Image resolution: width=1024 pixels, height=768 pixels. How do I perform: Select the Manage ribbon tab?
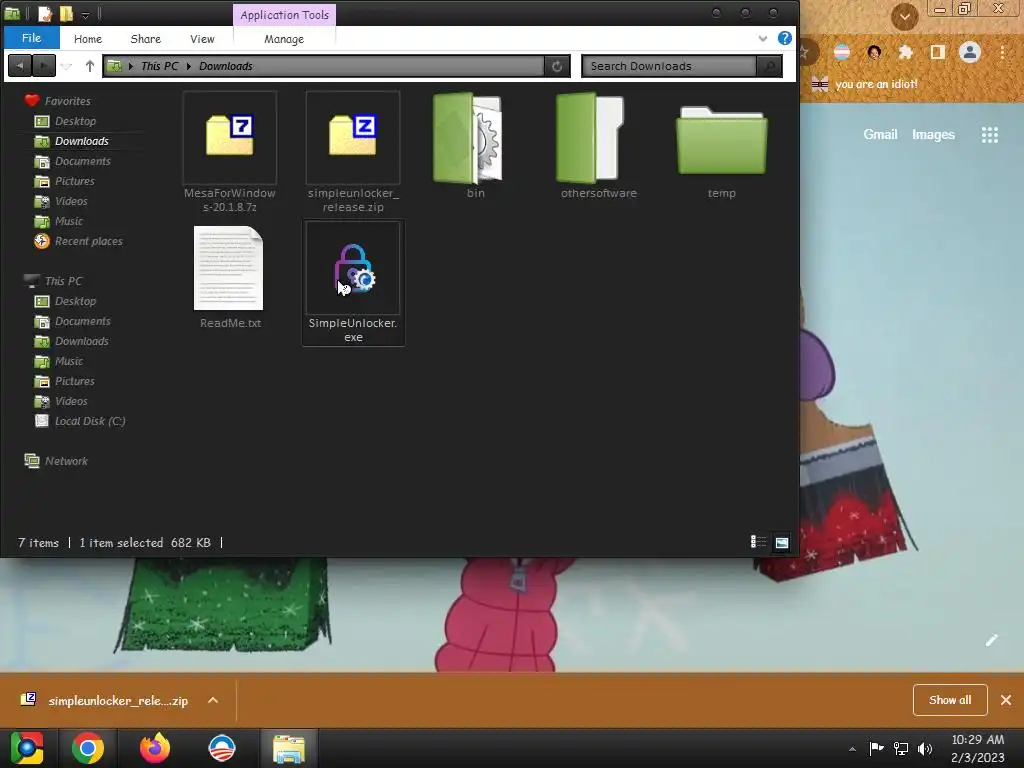pos(283,39)
